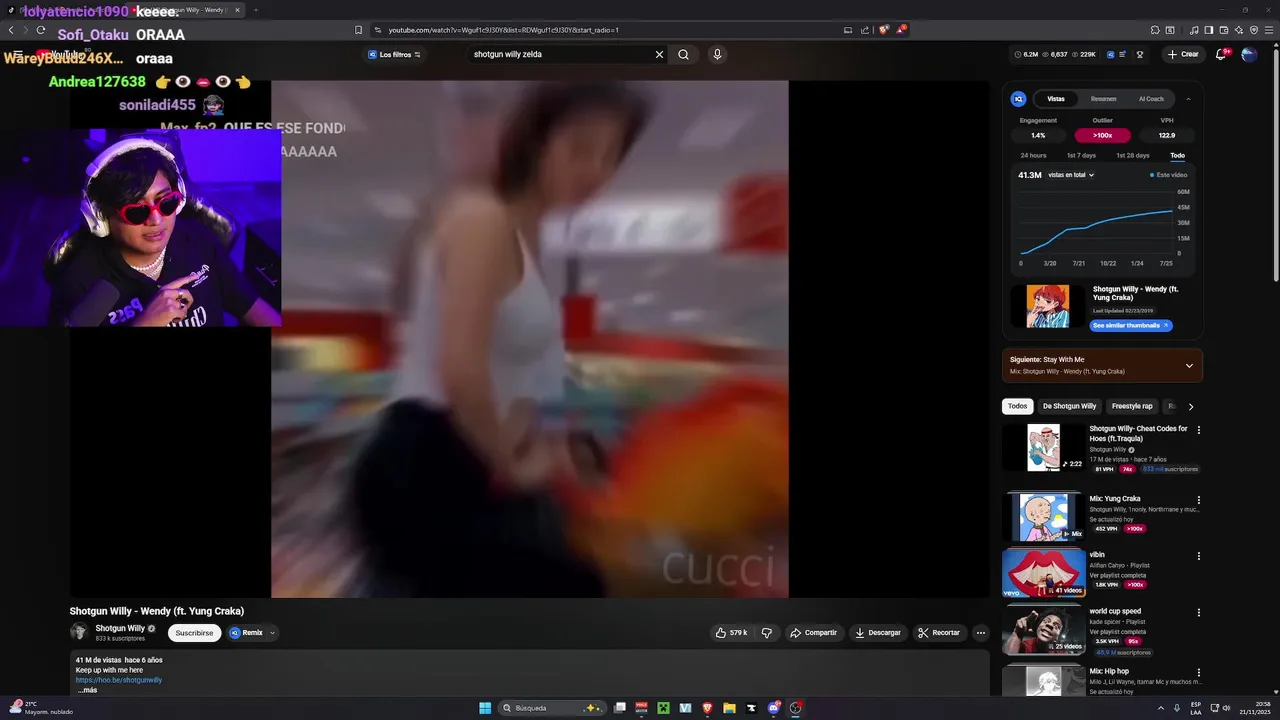Viewport: 1280px width, 720px height.
Task: Select the Todos filter chip
Action: click(1017, 406)
